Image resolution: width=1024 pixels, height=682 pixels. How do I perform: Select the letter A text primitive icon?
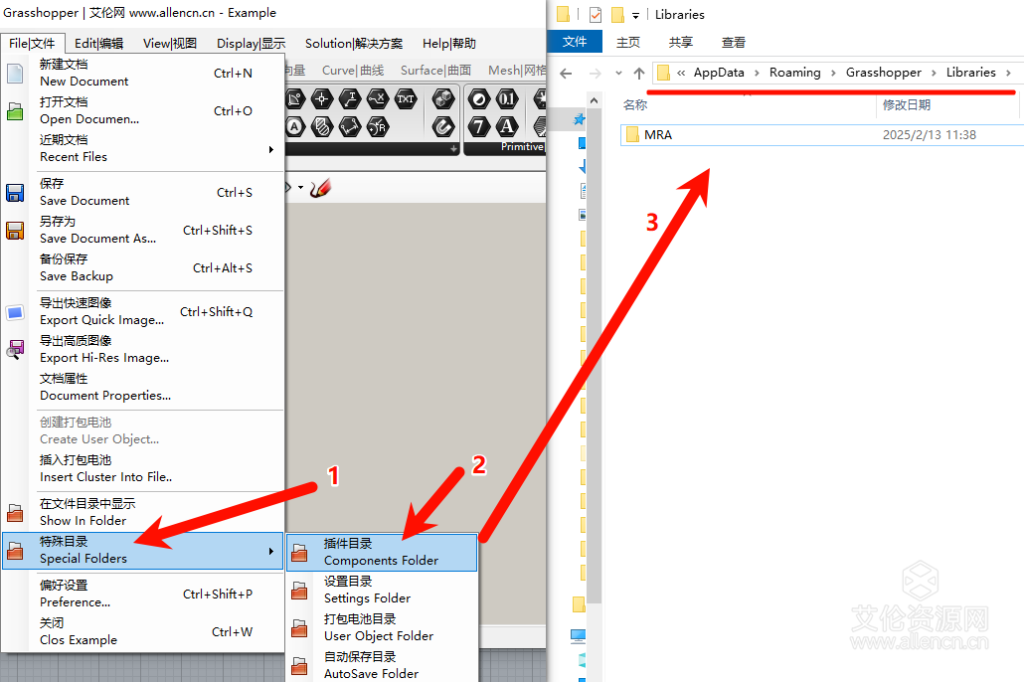[x=507, y=126]
